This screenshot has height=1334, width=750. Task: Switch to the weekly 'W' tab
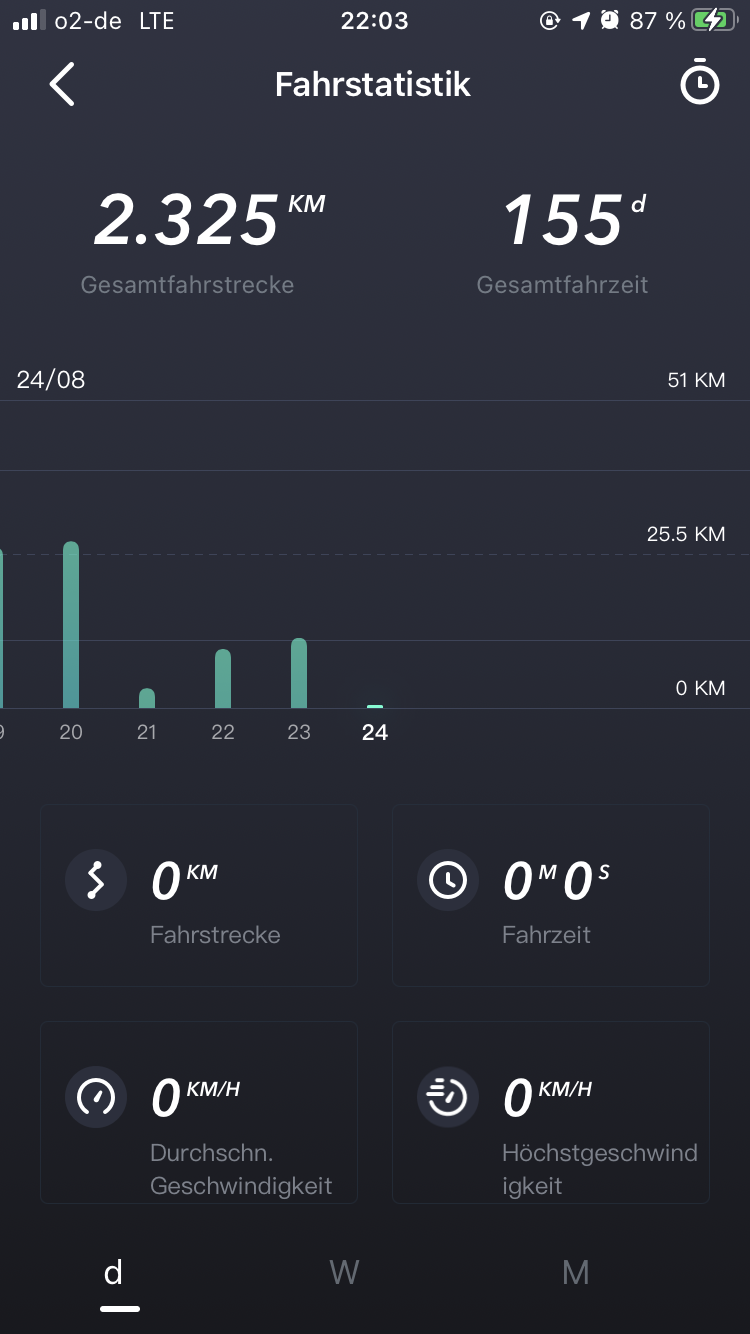point(344,1273)
